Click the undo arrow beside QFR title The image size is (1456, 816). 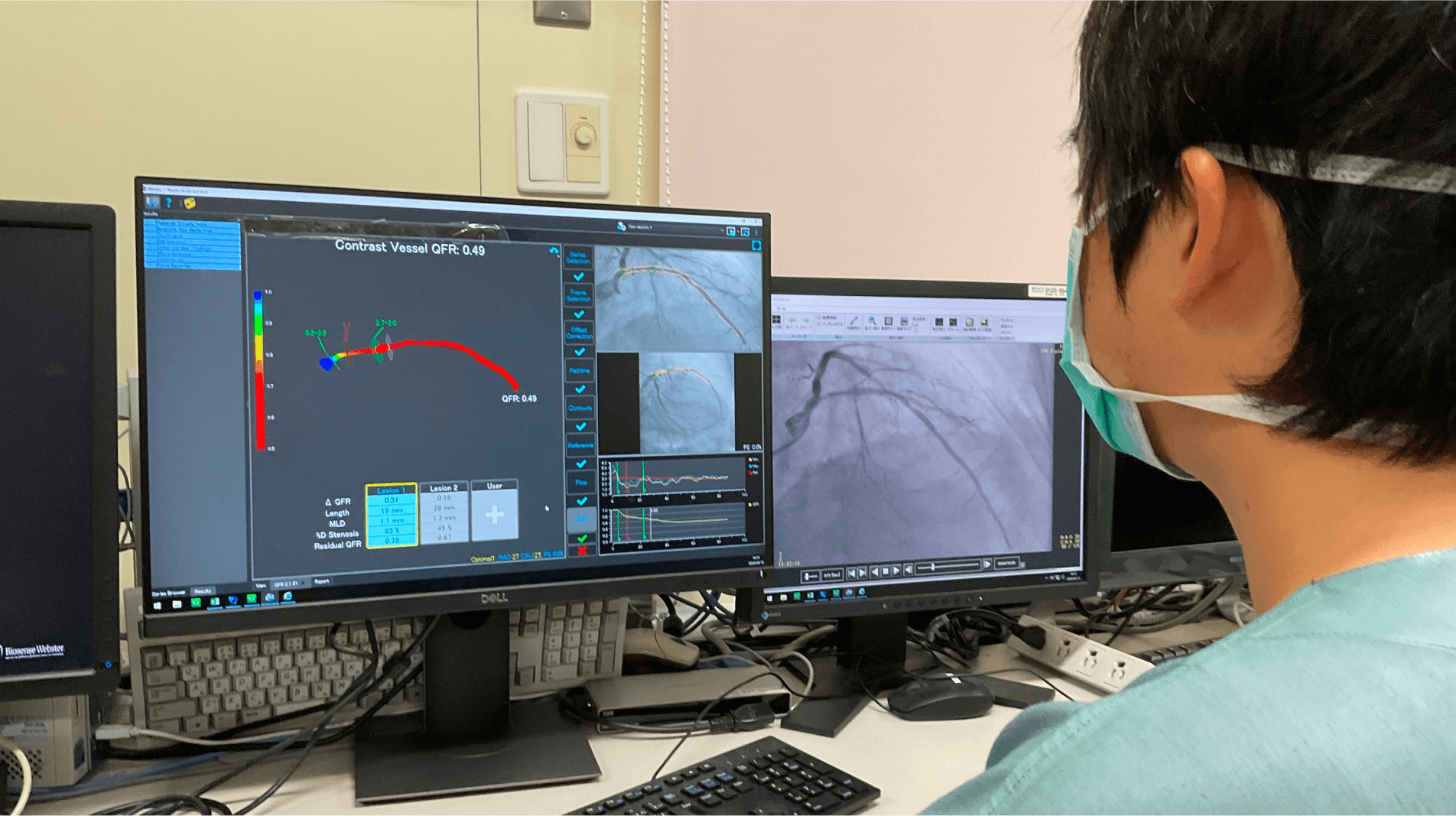pos(554,251)
